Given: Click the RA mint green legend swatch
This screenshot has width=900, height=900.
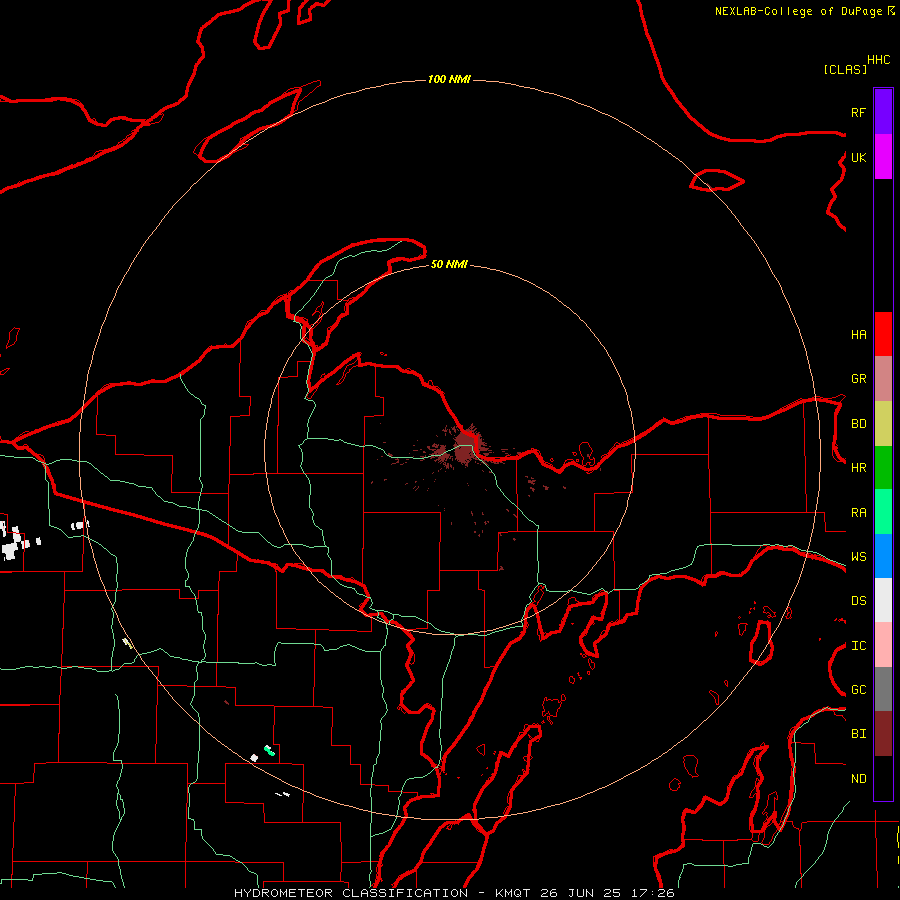Looking at the screenshot, I should click(x=883, y=512).
